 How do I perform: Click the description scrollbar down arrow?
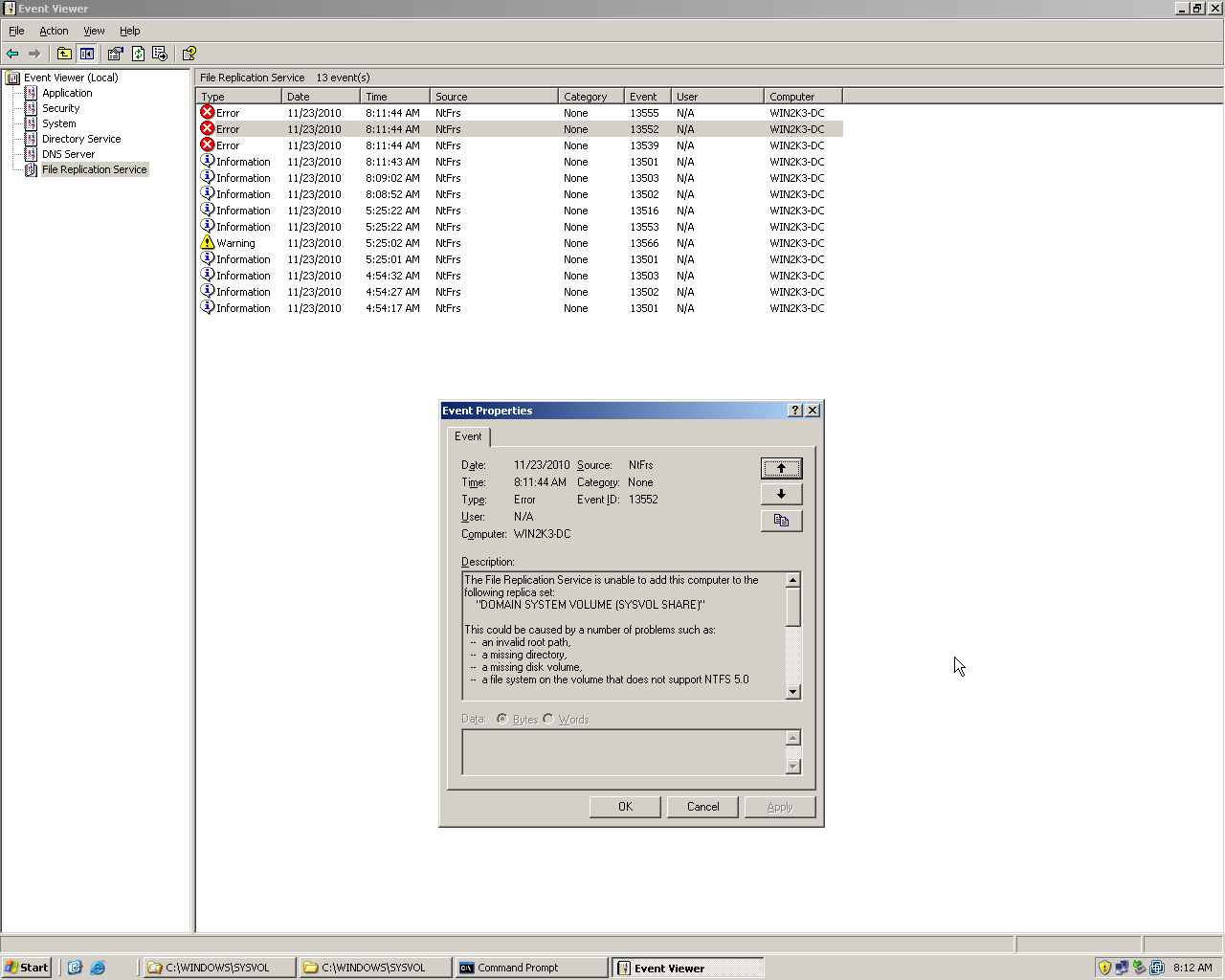(x=792, y=692)
